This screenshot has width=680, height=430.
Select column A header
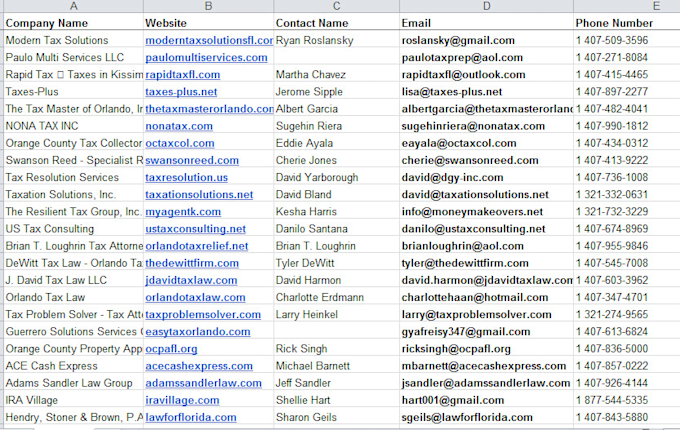[74, 6]
